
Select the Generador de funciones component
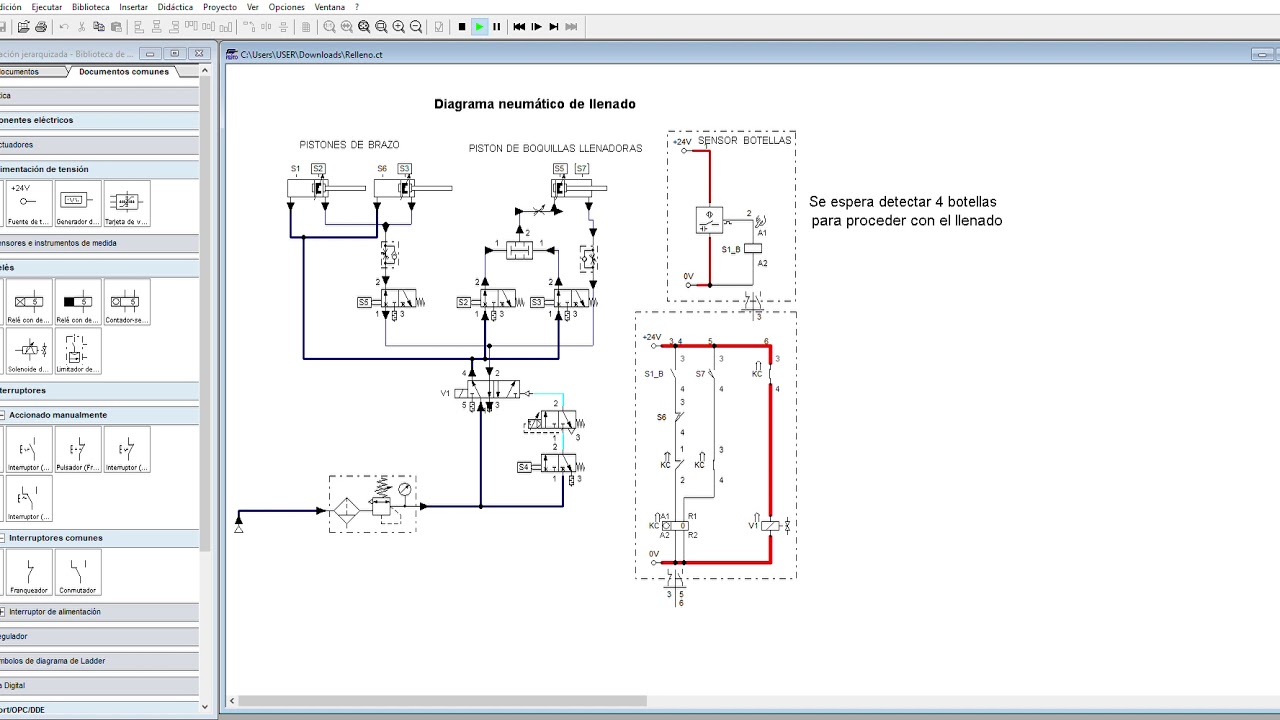[x=78, y=204]
